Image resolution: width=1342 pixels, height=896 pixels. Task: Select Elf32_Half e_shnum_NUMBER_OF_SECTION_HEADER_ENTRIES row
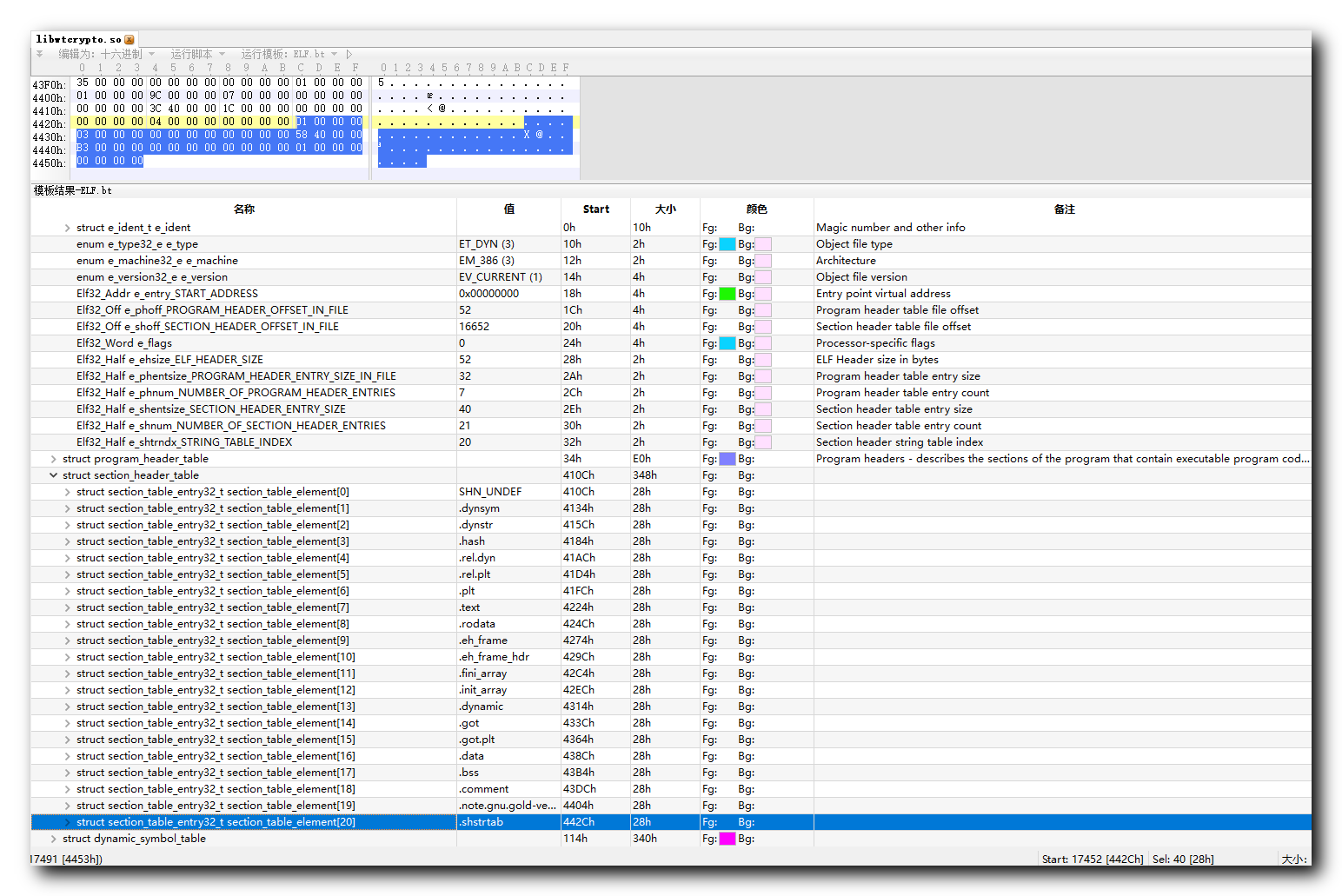point(671,426)
